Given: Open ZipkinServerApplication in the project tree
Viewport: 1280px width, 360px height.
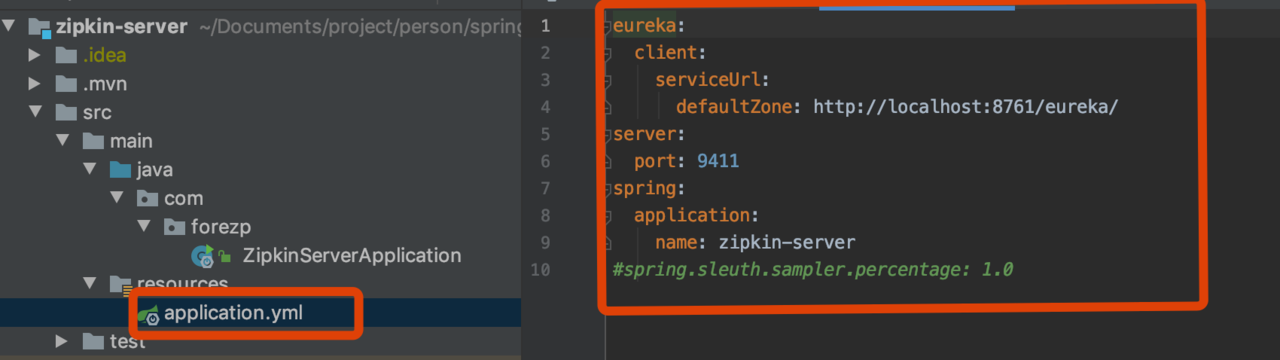Looking at the screenshot, I should (x=352, y=256).
